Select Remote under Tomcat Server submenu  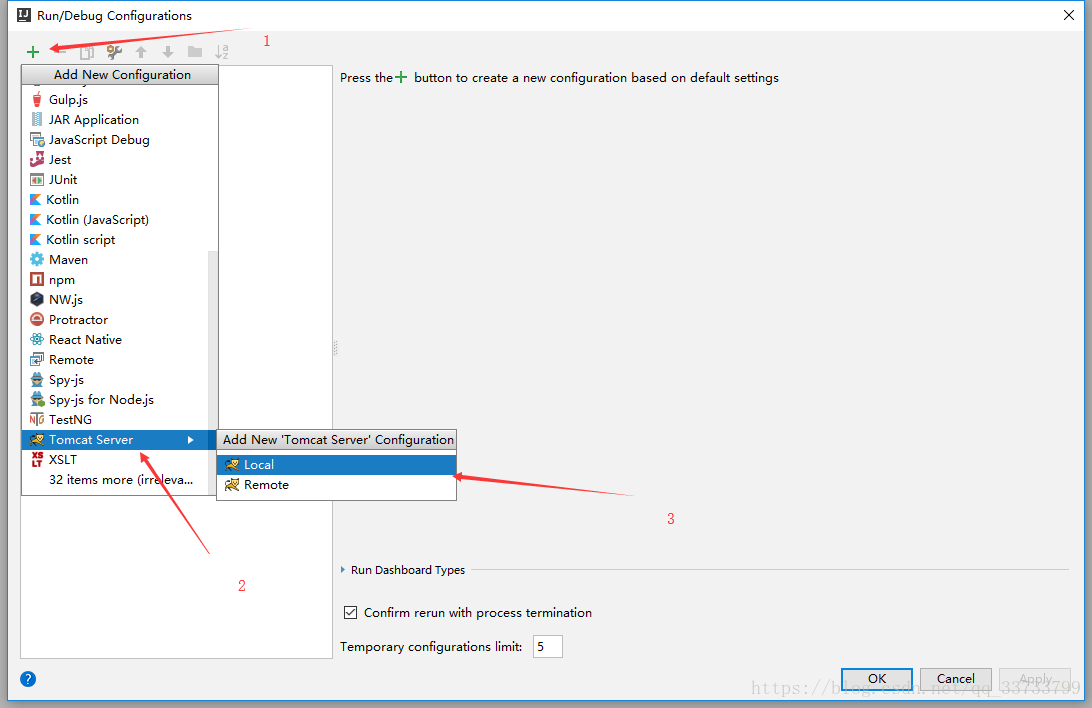pyautogui.click(x=337, y=485)
